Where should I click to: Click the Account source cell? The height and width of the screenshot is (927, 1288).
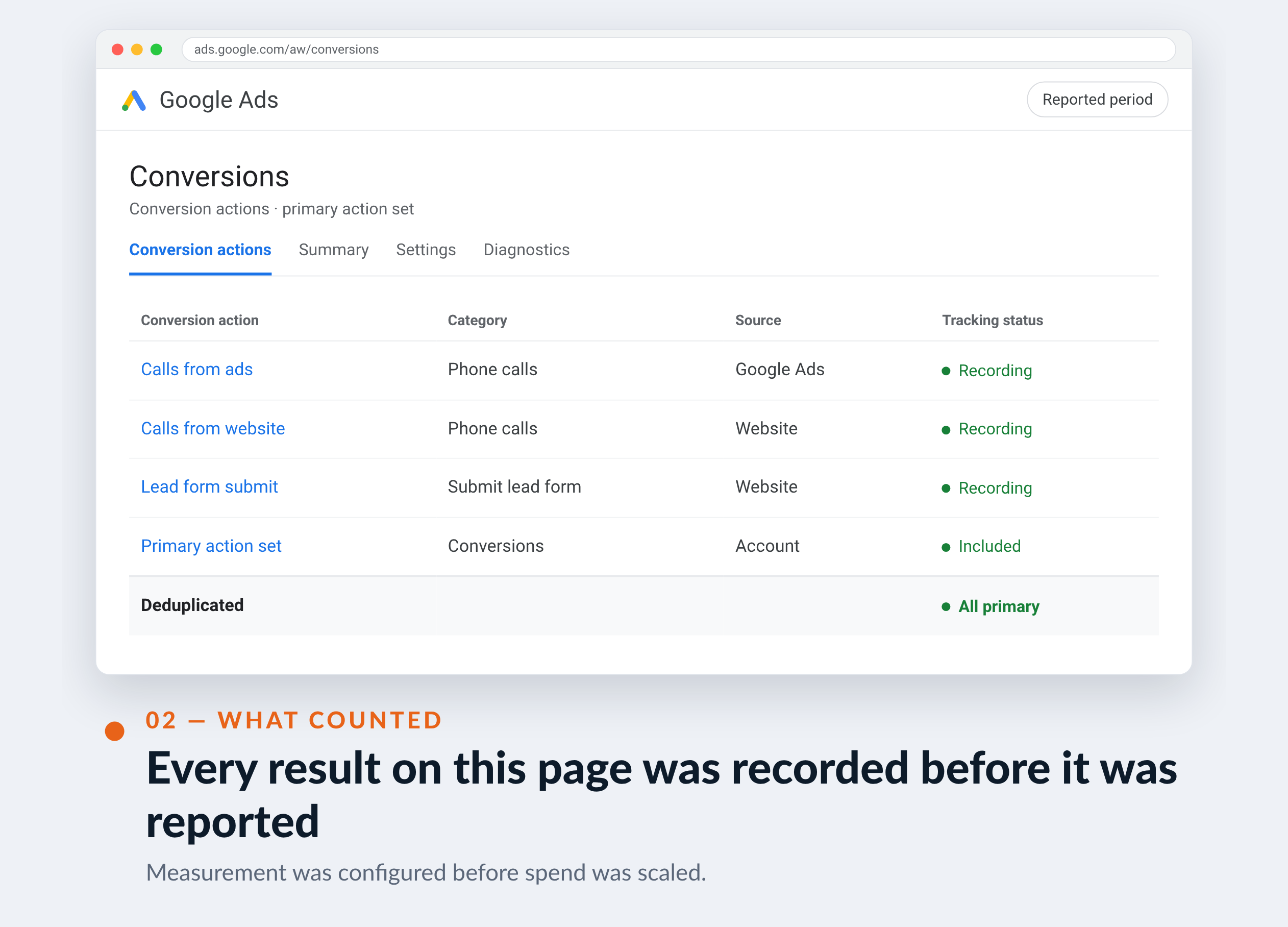(766, 546)
